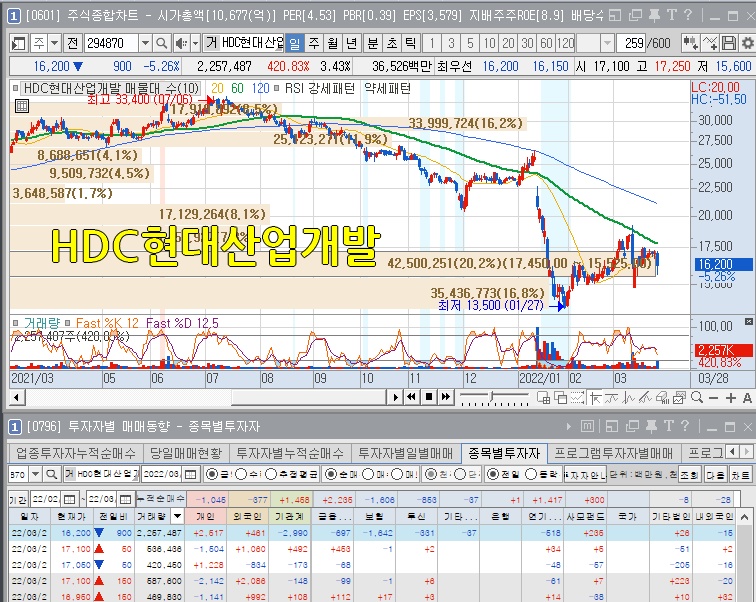Click the 조회 query button in the investor panel
Screen dimensions: 756x602
coord(690,475)
